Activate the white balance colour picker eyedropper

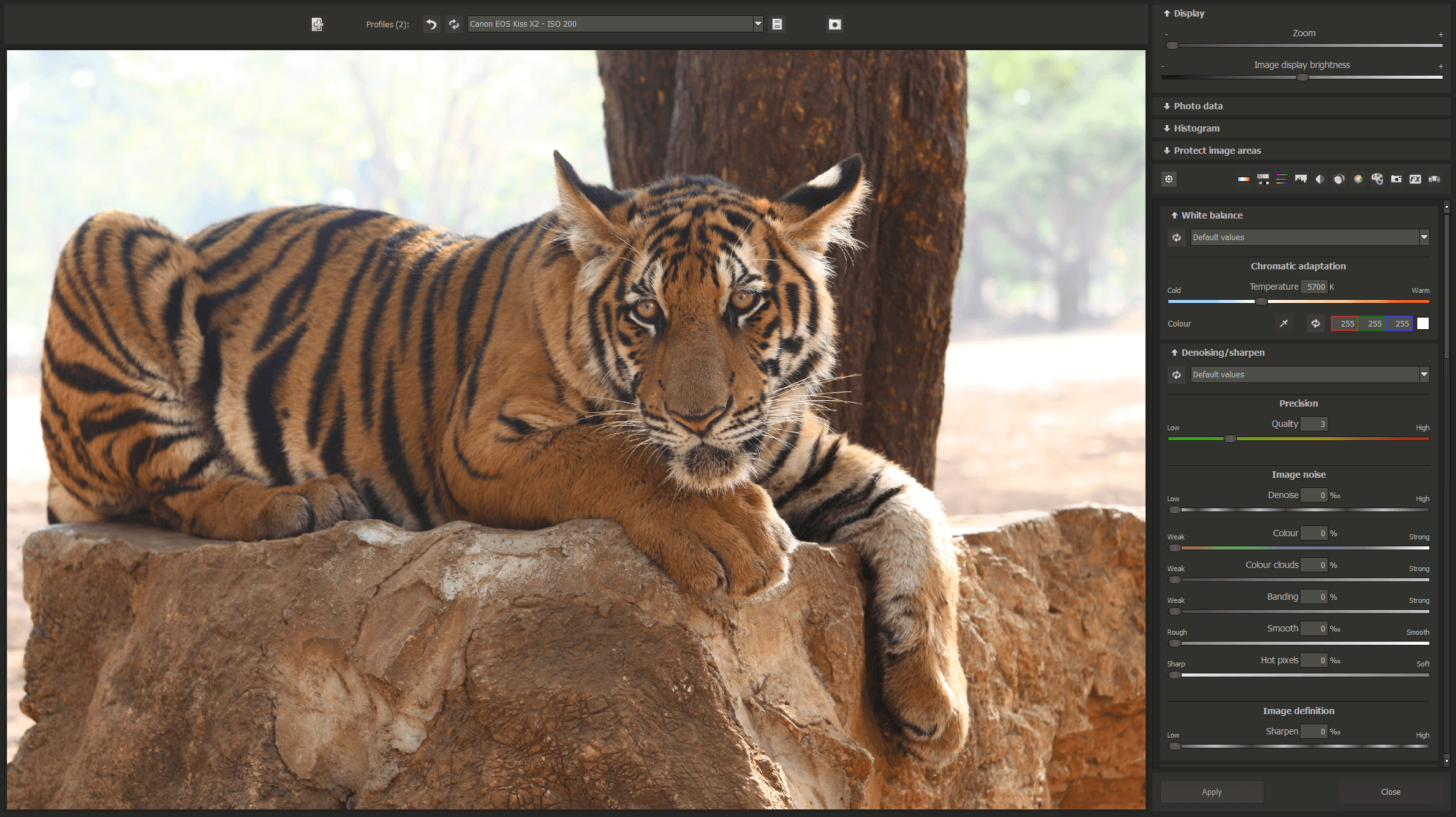(1284, 323)
